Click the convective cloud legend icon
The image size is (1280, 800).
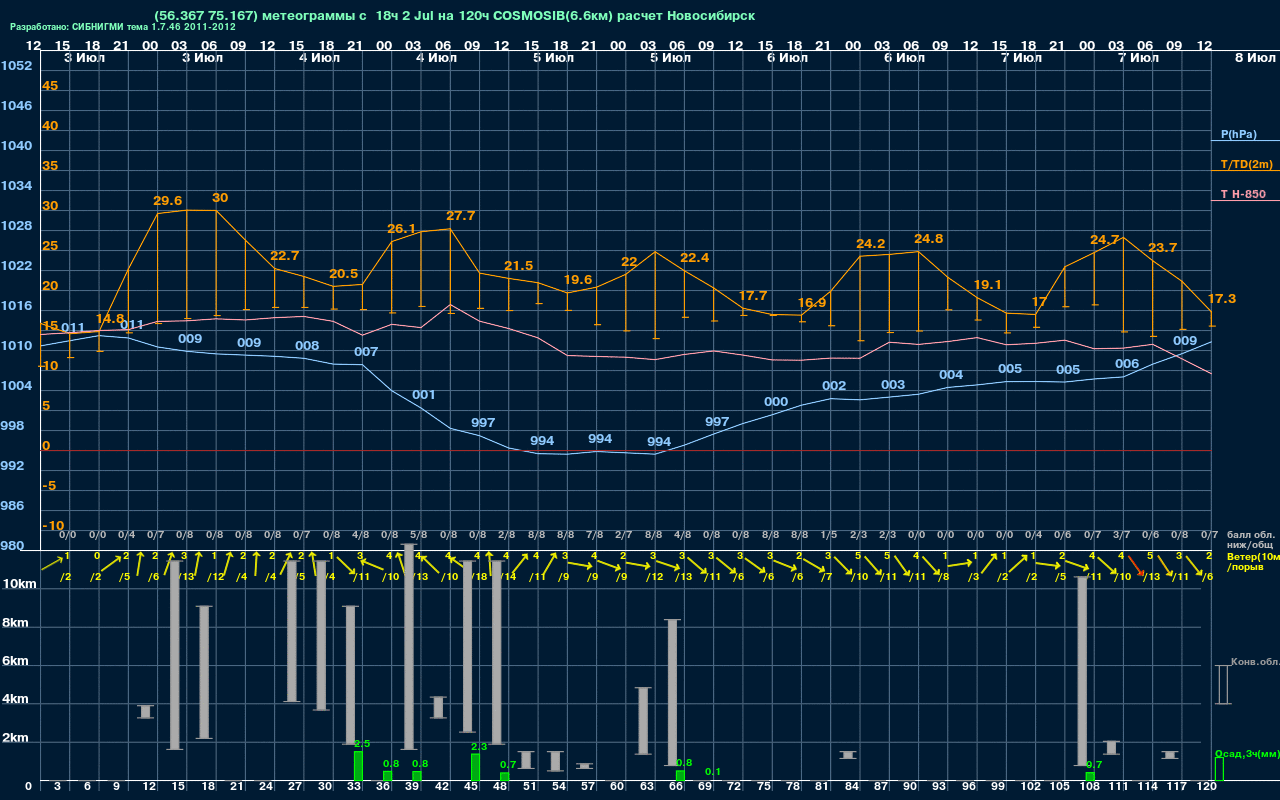[x=1222, y=685]
